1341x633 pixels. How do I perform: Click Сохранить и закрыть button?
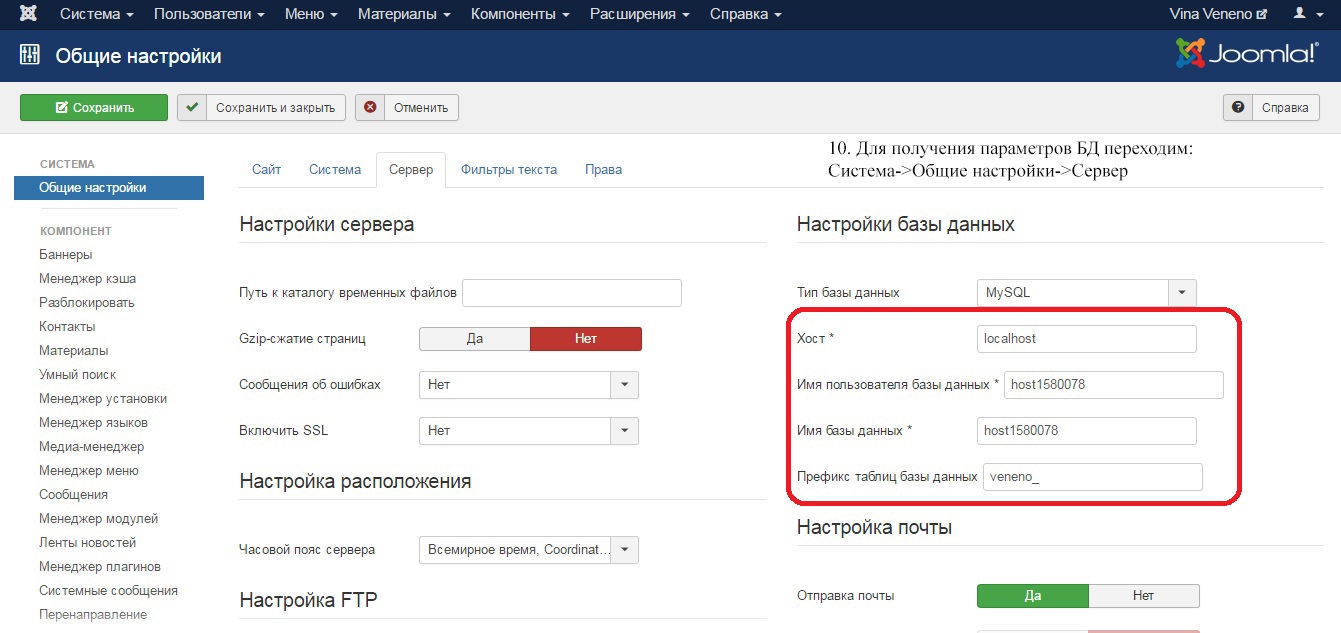(262, 107)
